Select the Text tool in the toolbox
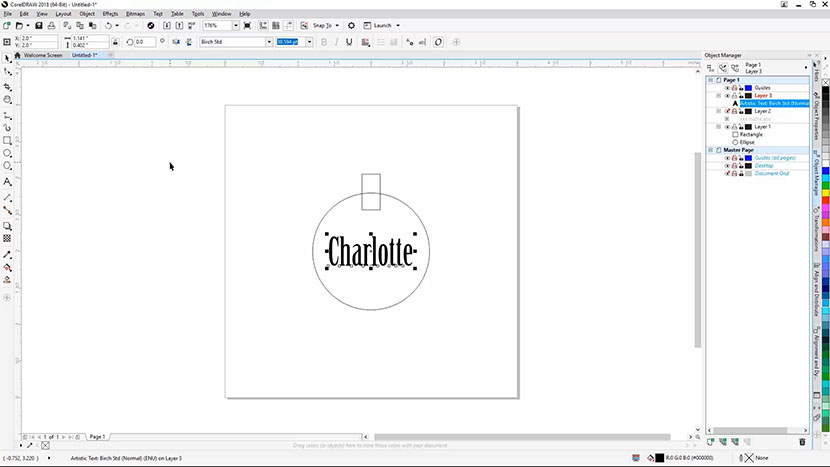The image size is (830, 467). click(x=7, y=182)
